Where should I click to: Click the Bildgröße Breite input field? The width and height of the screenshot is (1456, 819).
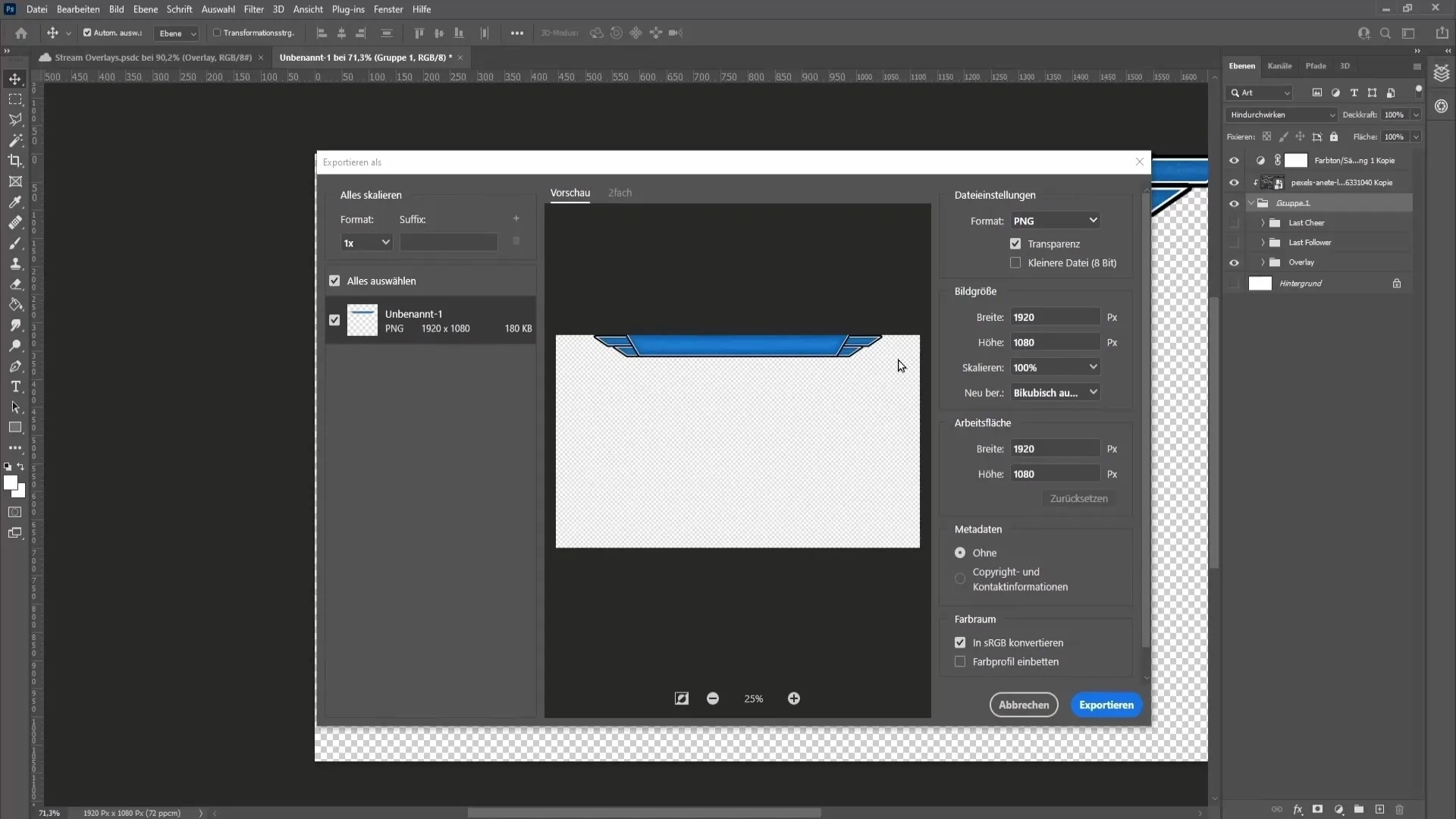tap(1055, 317)
